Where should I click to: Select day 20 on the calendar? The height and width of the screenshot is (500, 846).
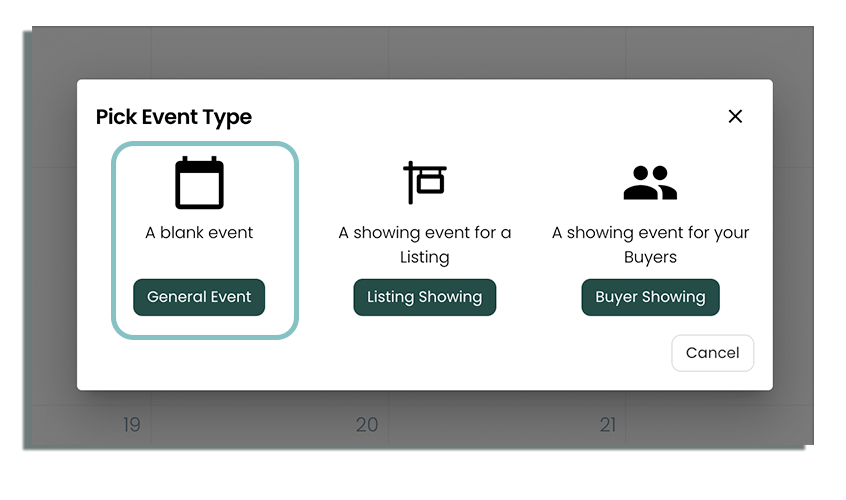pos(367,425)
